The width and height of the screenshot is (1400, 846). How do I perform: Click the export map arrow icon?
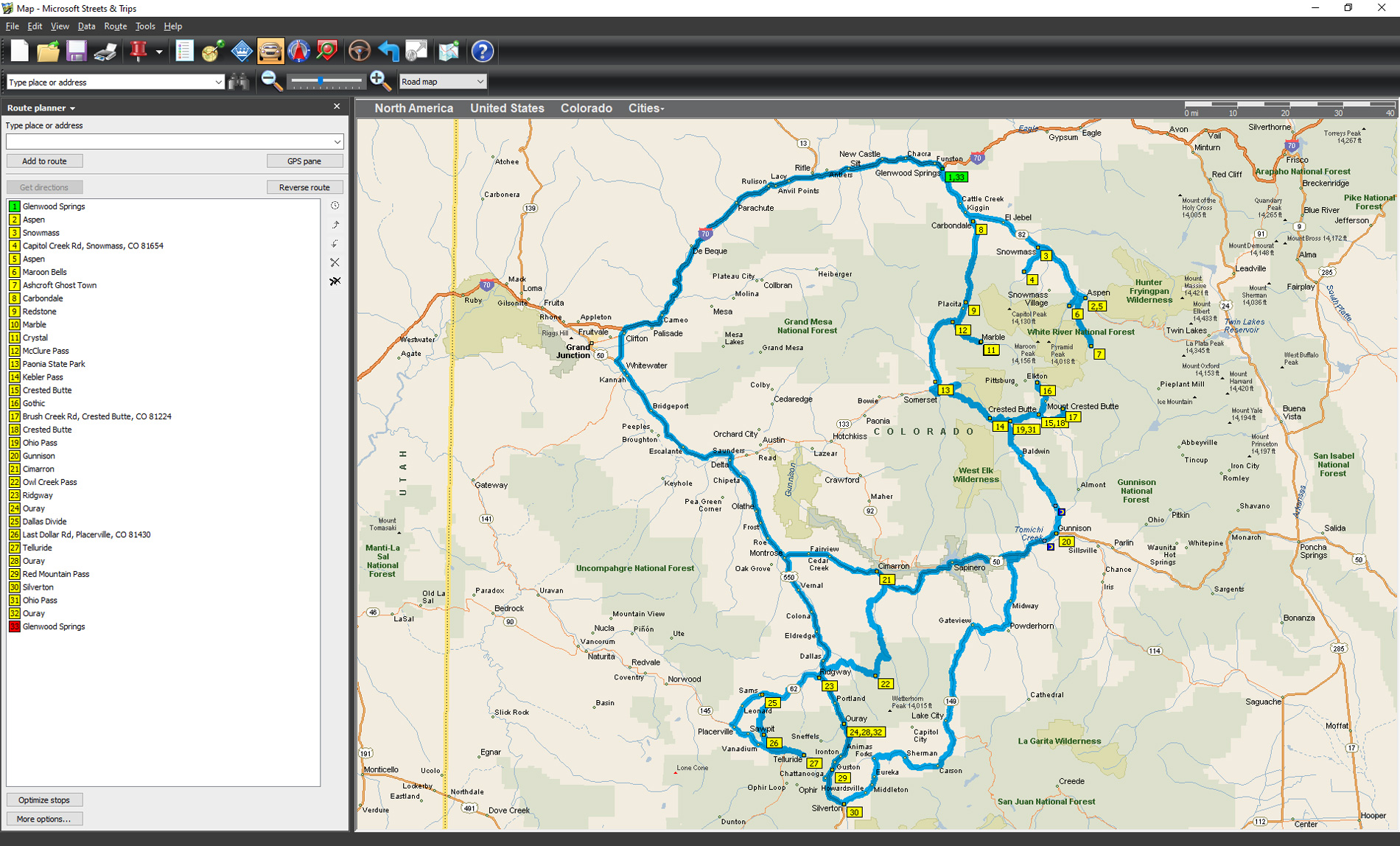416,52
